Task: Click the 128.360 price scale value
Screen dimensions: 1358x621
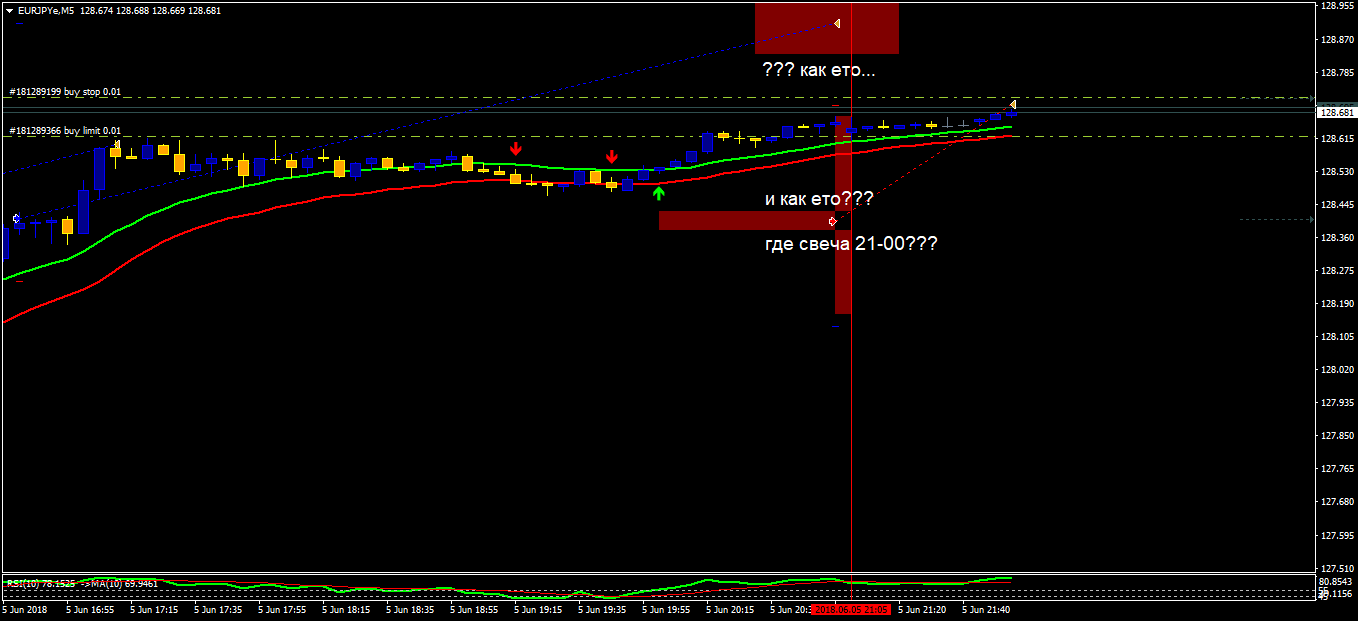Action: pos(1337,237)
